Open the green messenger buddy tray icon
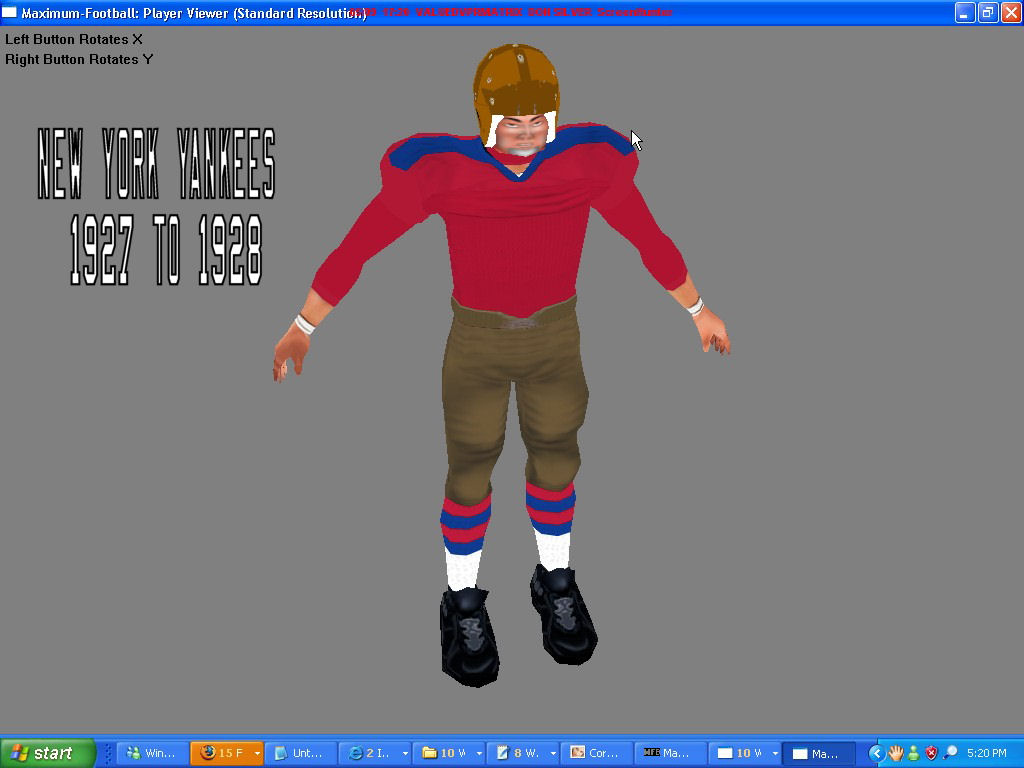 point(914,754)
